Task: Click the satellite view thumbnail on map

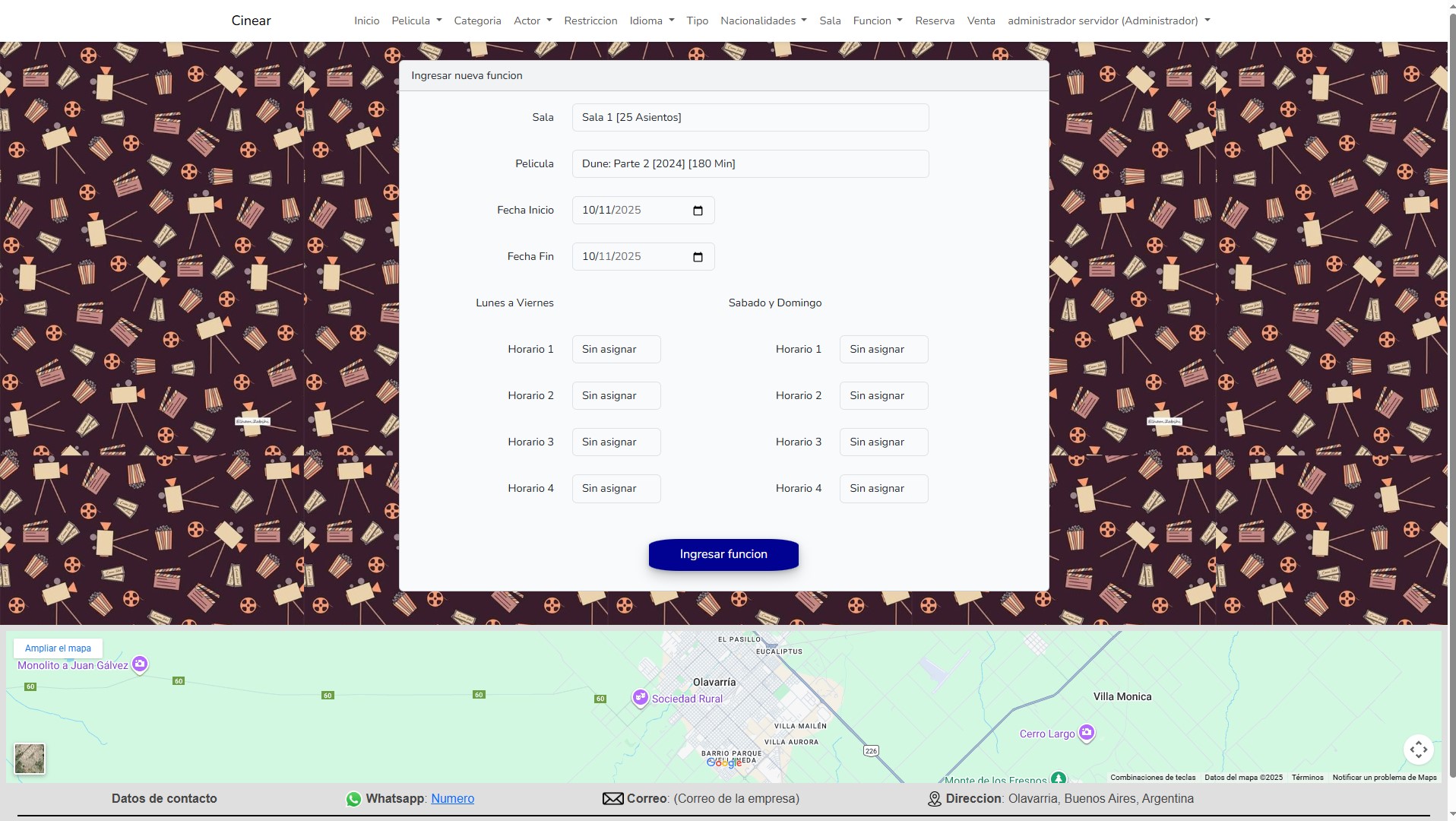Action: point(30,759)
